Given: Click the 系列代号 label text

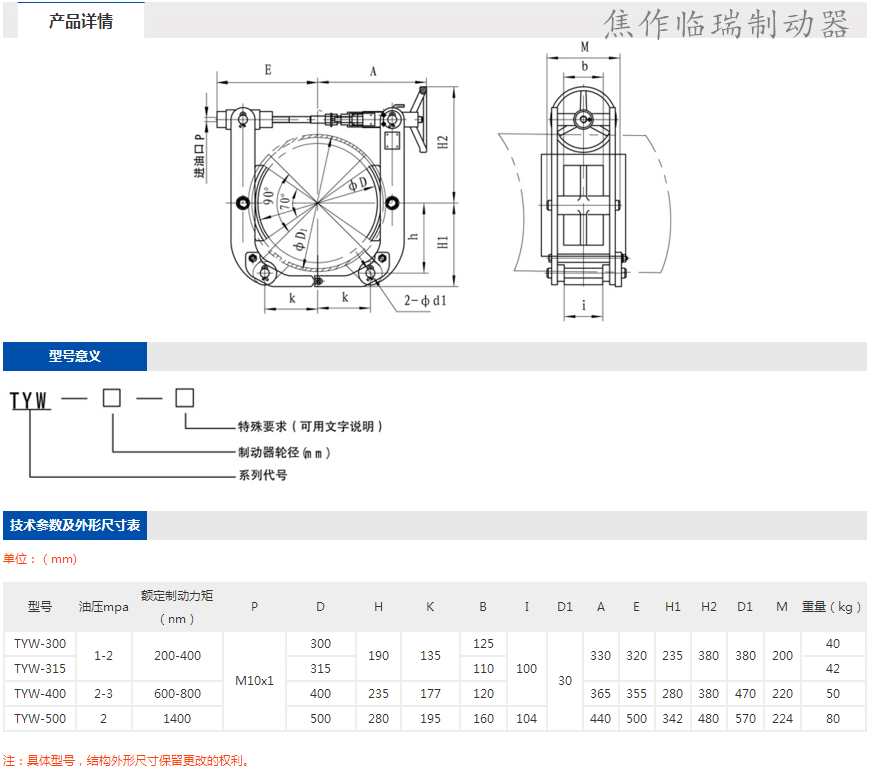Looking at the screenshot, I should coord(262,475).
